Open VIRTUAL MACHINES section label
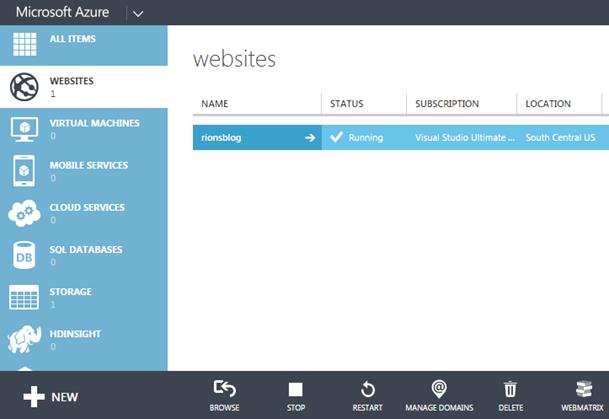This screenshot has height=419, width=609. (94, 123)
